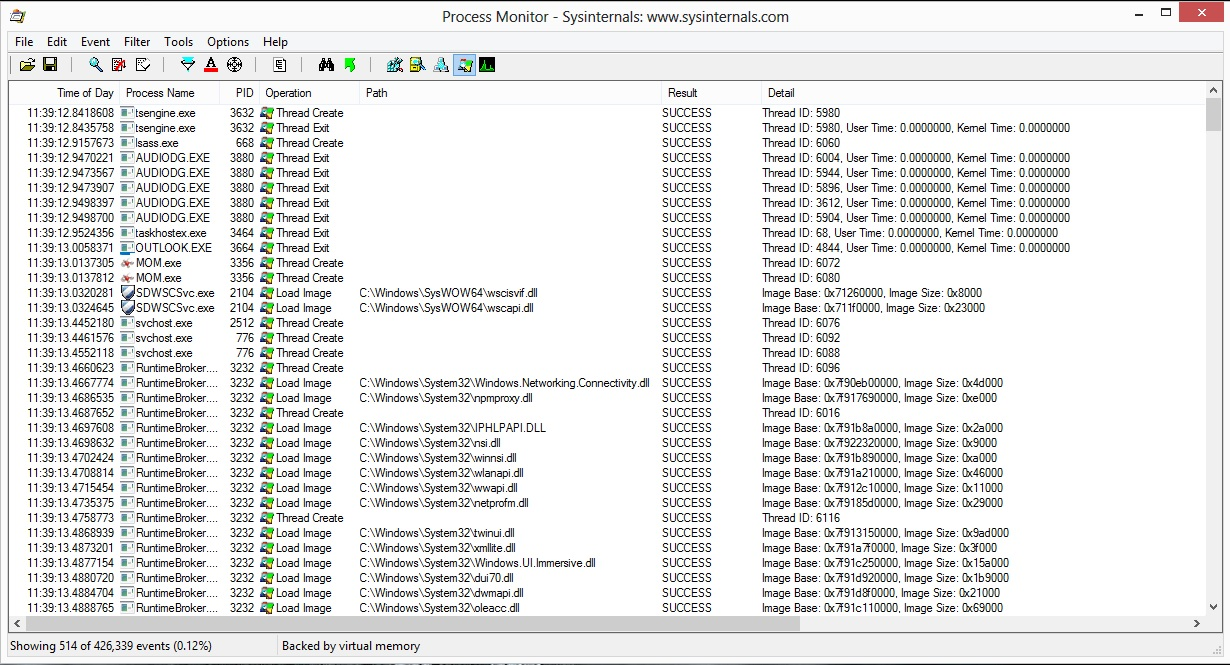Select the twinui.dll path entry

(x=437, y=533)
